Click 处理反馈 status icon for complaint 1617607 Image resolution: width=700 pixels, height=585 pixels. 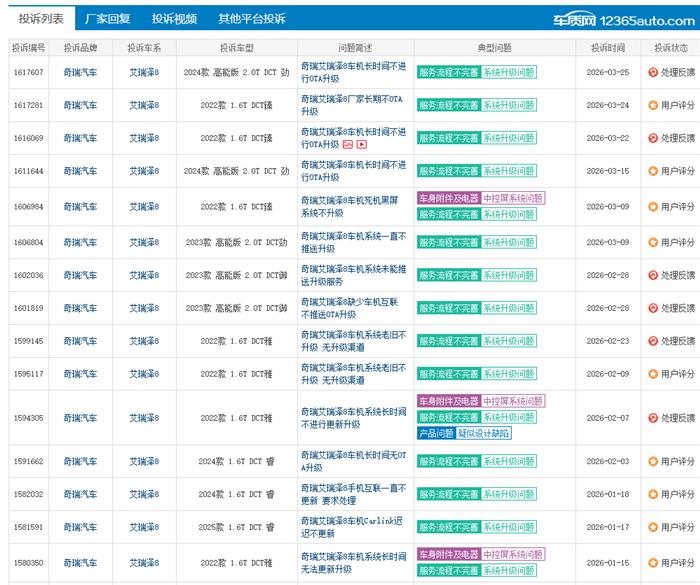[653, 73]
